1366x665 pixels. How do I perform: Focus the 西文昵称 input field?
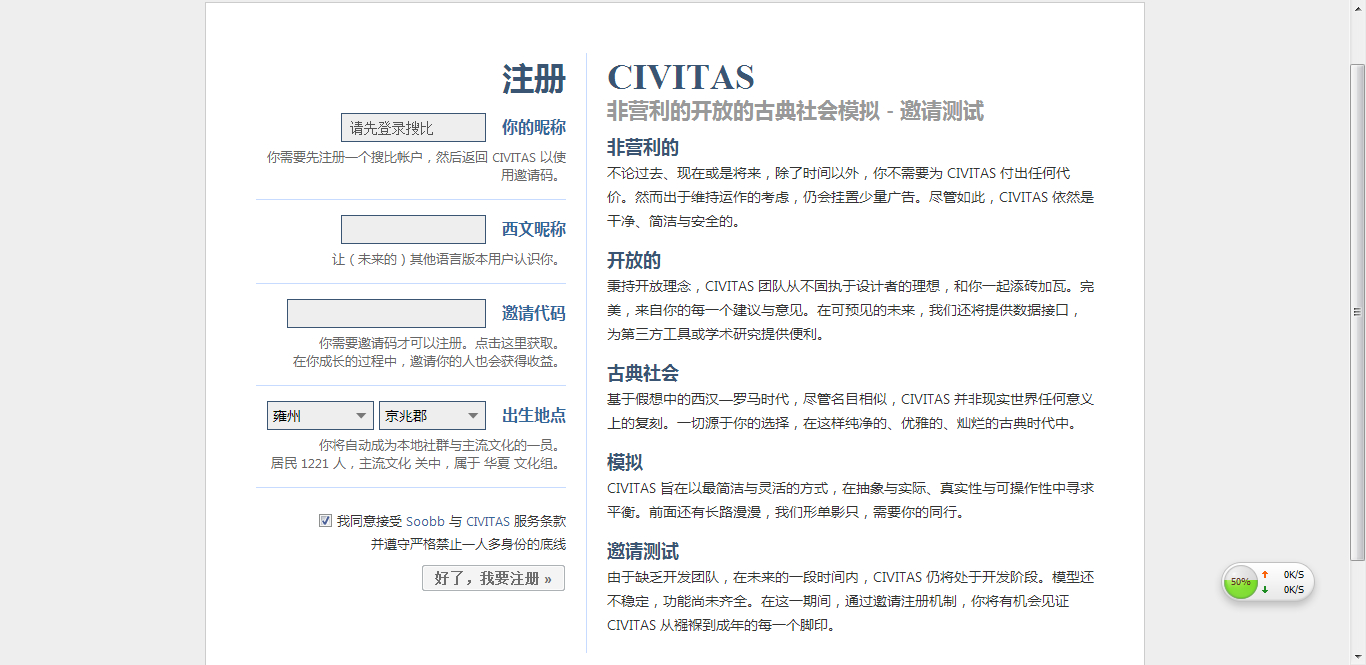[413, 230]
